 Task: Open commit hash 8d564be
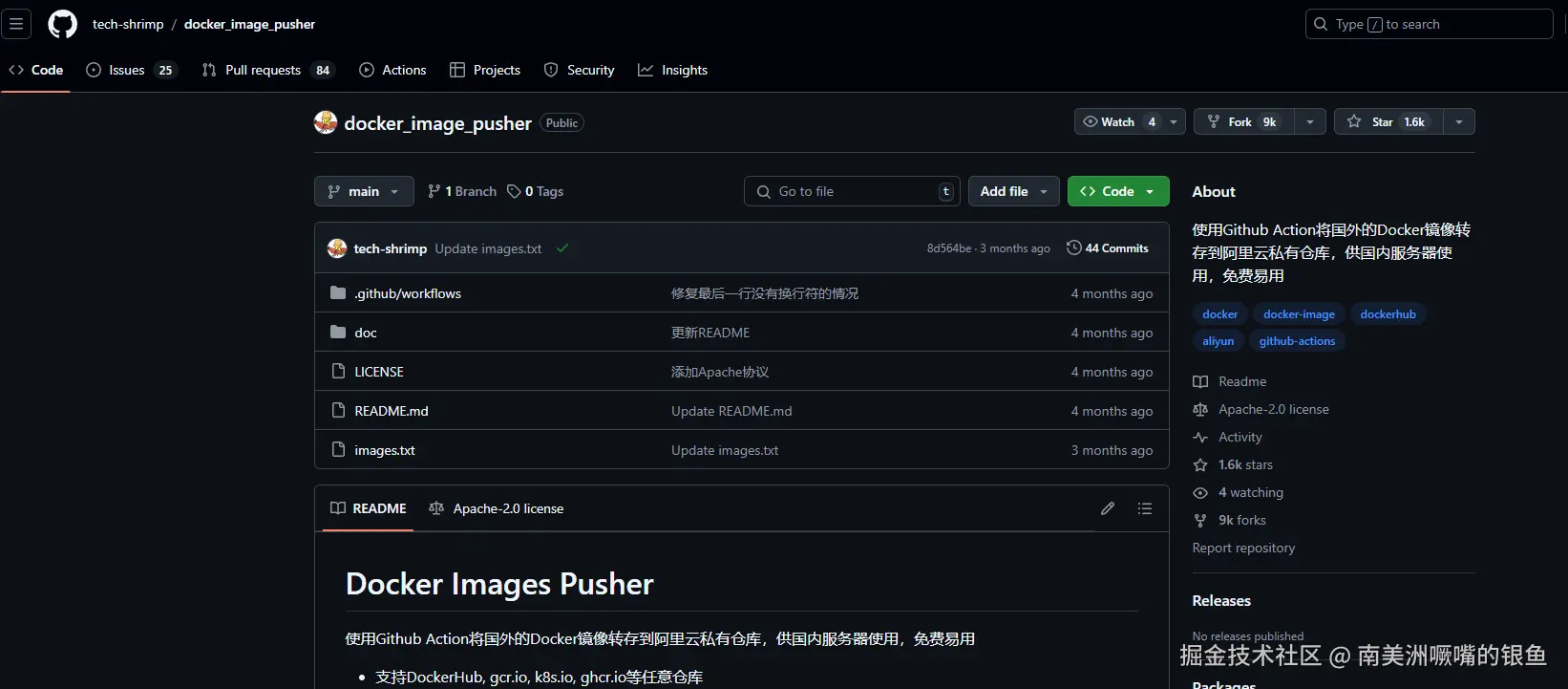[x=949, y=248]
